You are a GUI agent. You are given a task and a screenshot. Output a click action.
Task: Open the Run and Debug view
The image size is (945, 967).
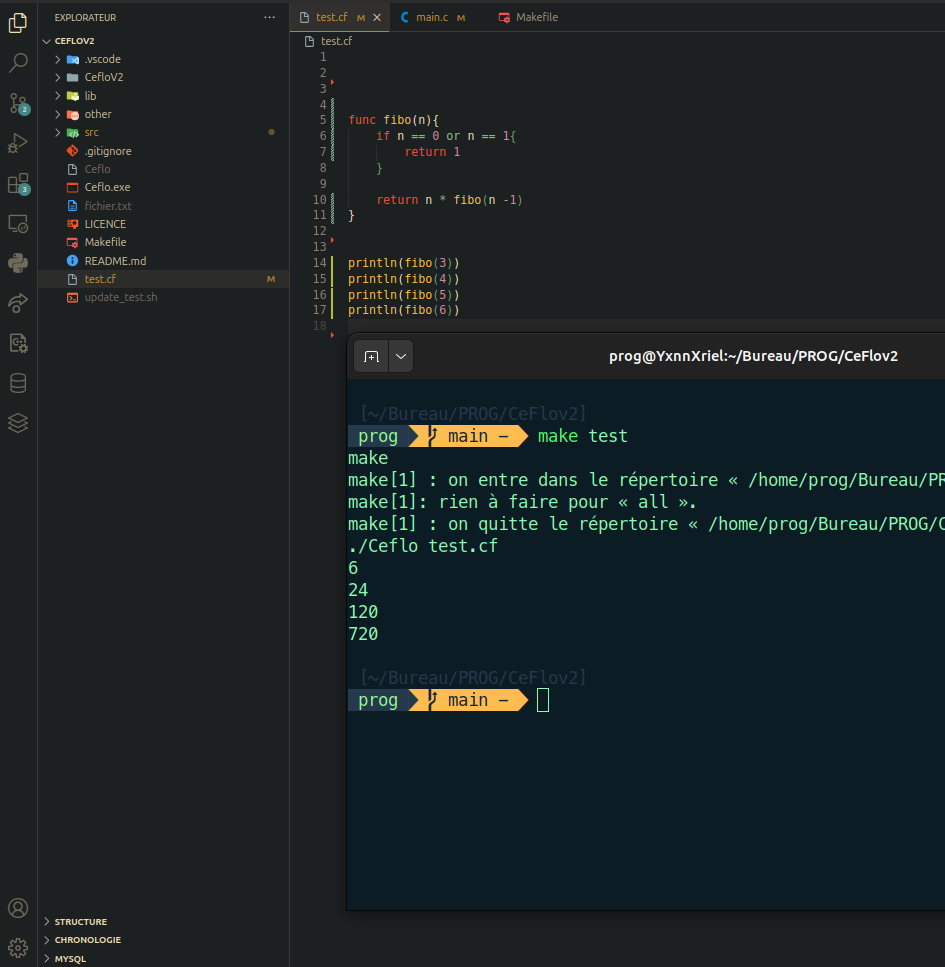point(18,144)
